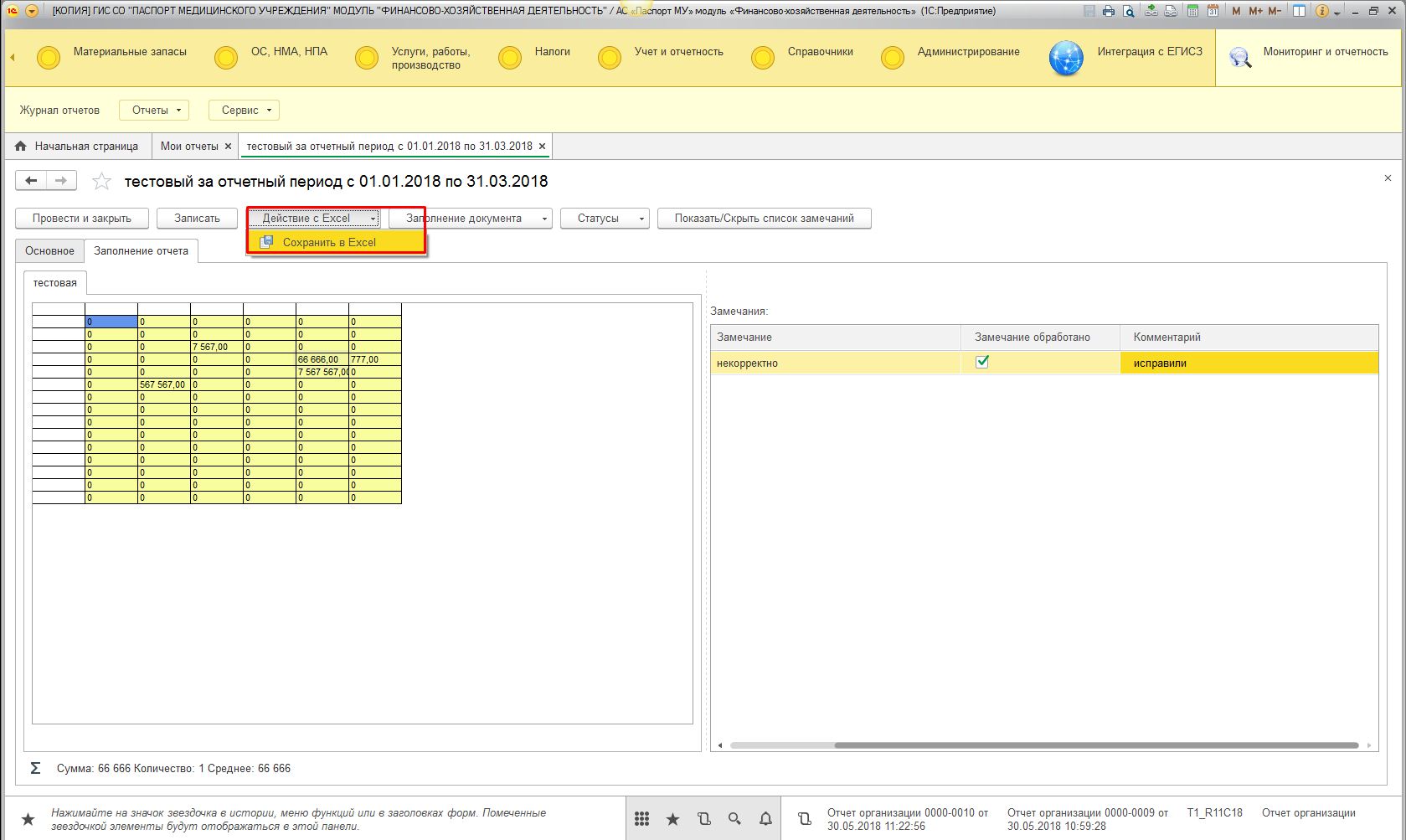Add report to favorites with star outline
Image resolution: width=1406 pixels, height=840 pixels.
pos(101,181)
